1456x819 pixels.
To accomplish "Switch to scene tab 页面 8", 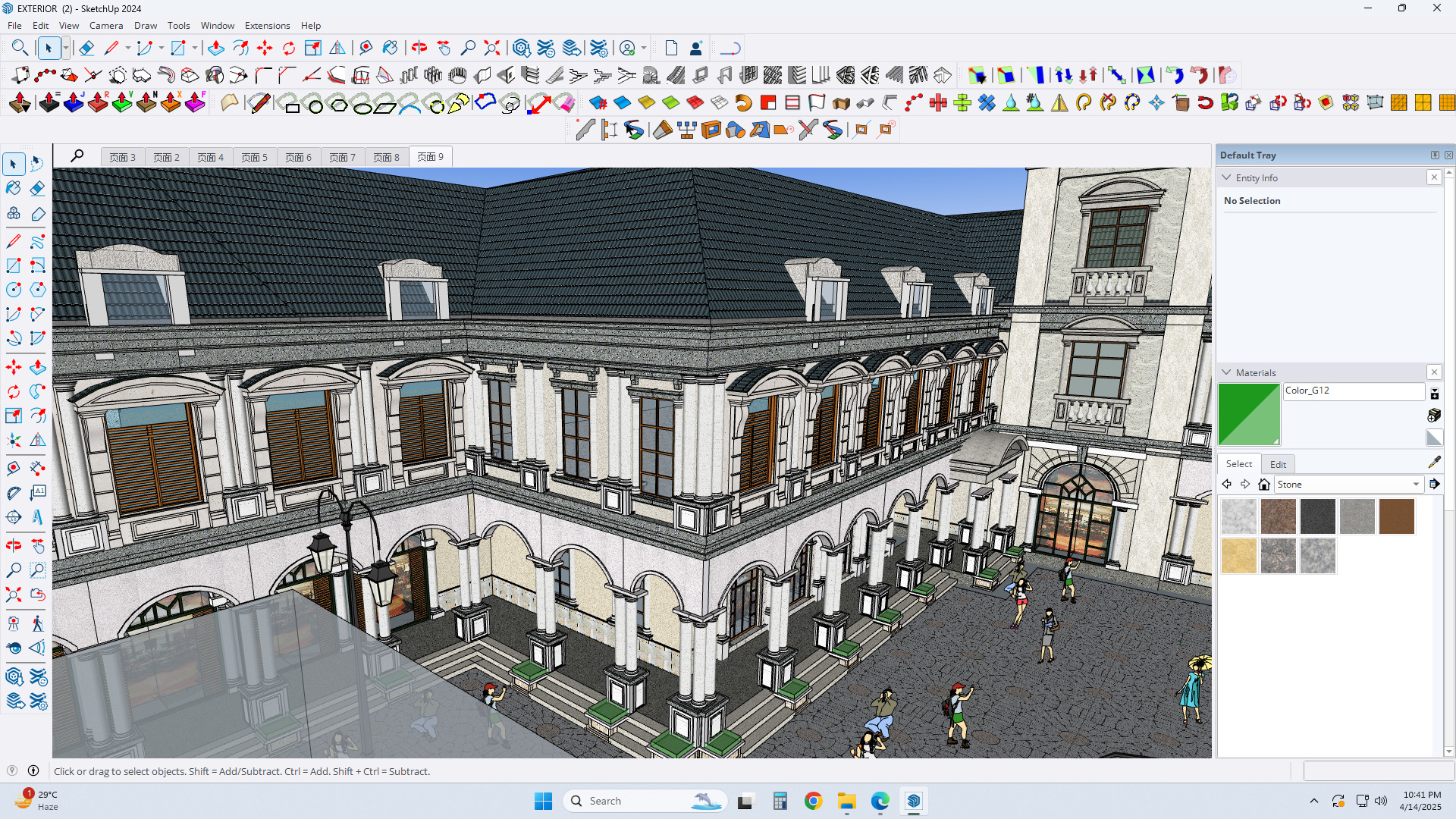I will [387, 157].
